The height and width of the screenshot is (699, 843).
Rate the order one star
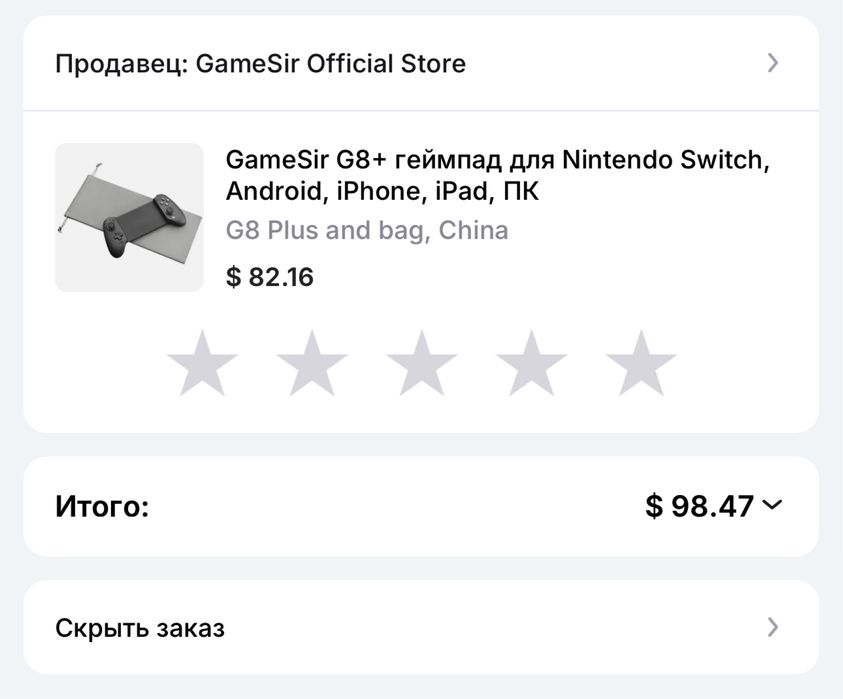point(202,362)
